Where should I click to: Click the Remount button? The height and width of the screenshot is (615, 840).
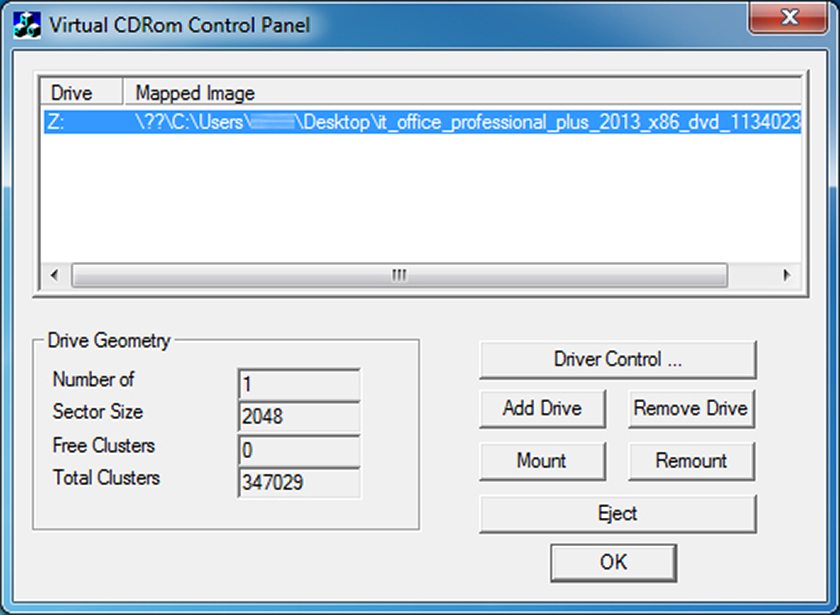(x=691, y=461)
